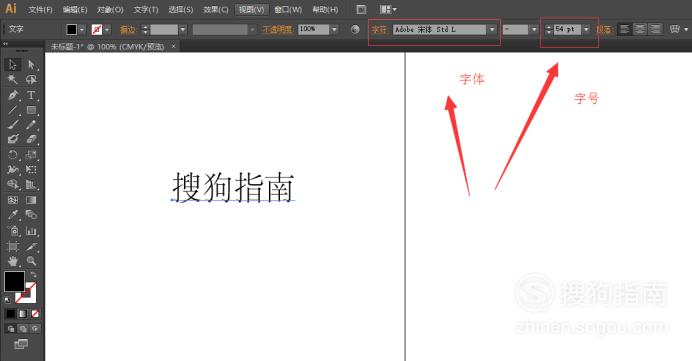692x361 pixels.
Task: Expand the stroke weight dropdown
Action: pyautogui.click(x=183, y=30)
